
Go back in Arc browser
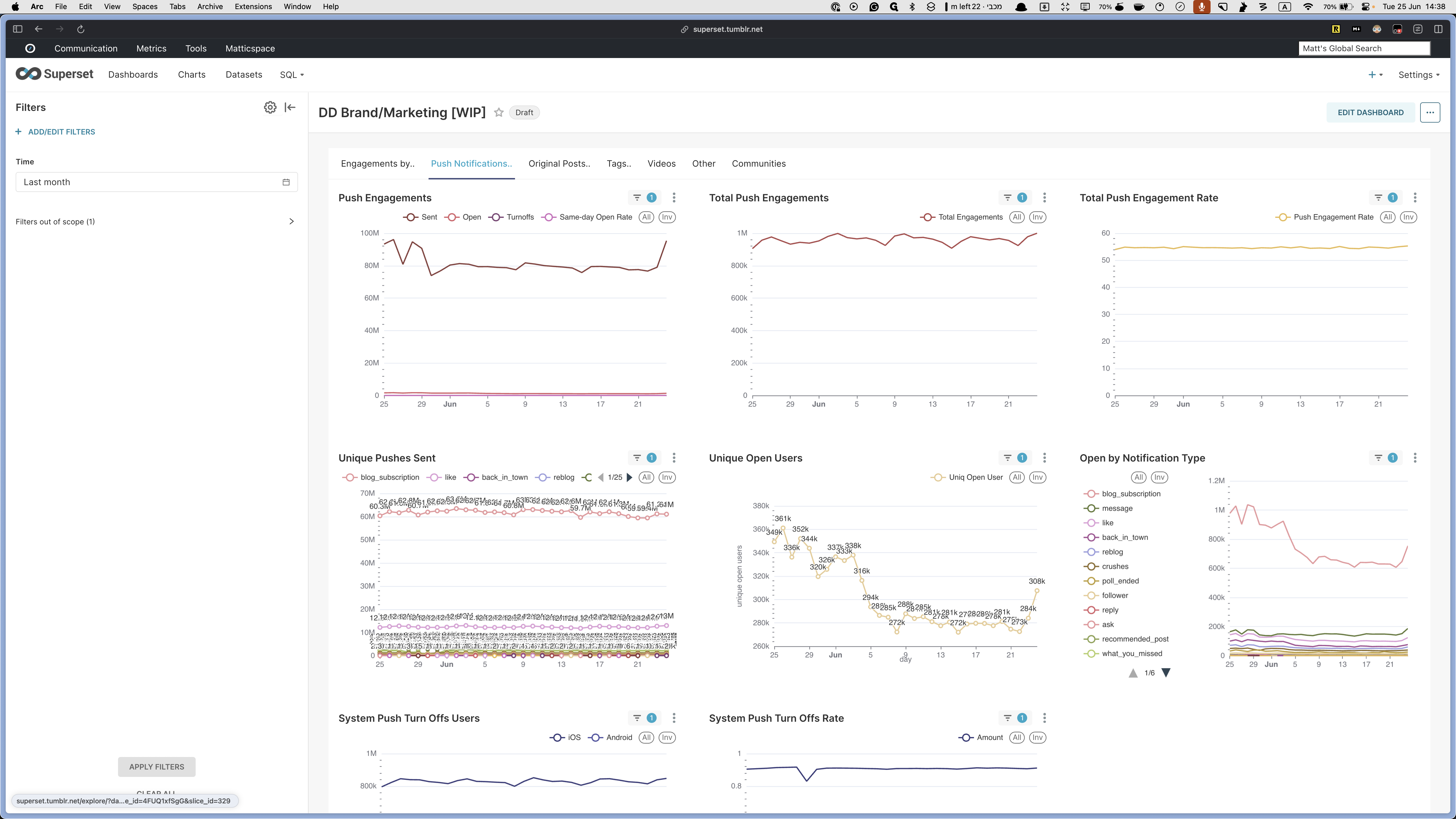pyautogui.click(x=38, y=29)
